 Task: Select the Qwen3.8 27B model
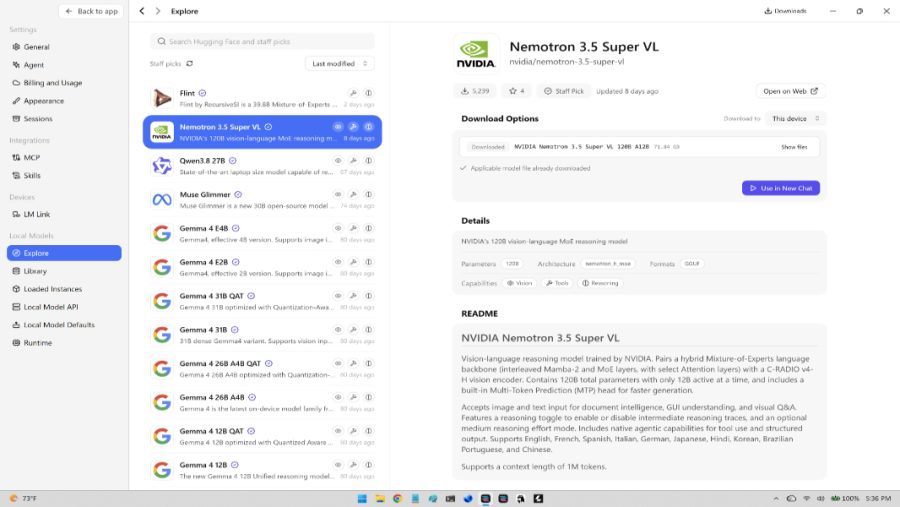262,166
